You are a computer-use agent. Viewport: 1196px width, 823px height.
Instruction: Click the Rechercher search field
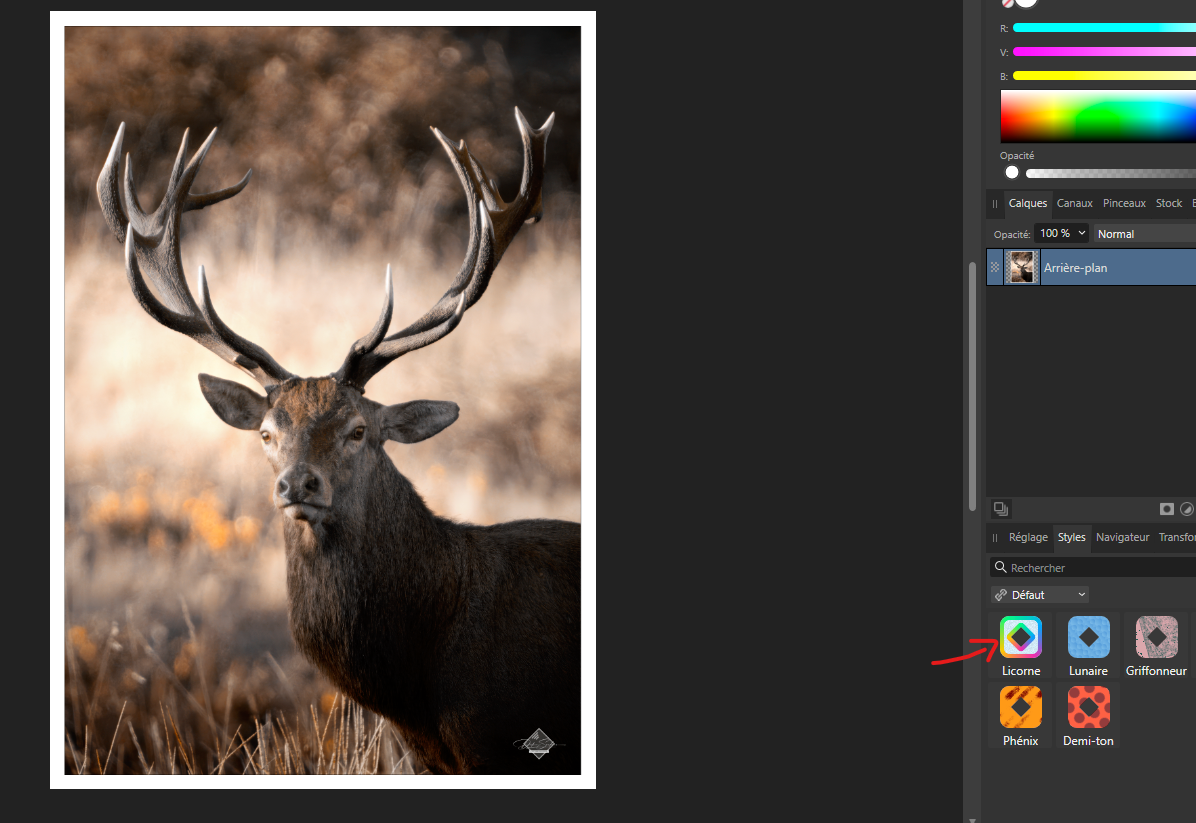tap(1093, 567)
